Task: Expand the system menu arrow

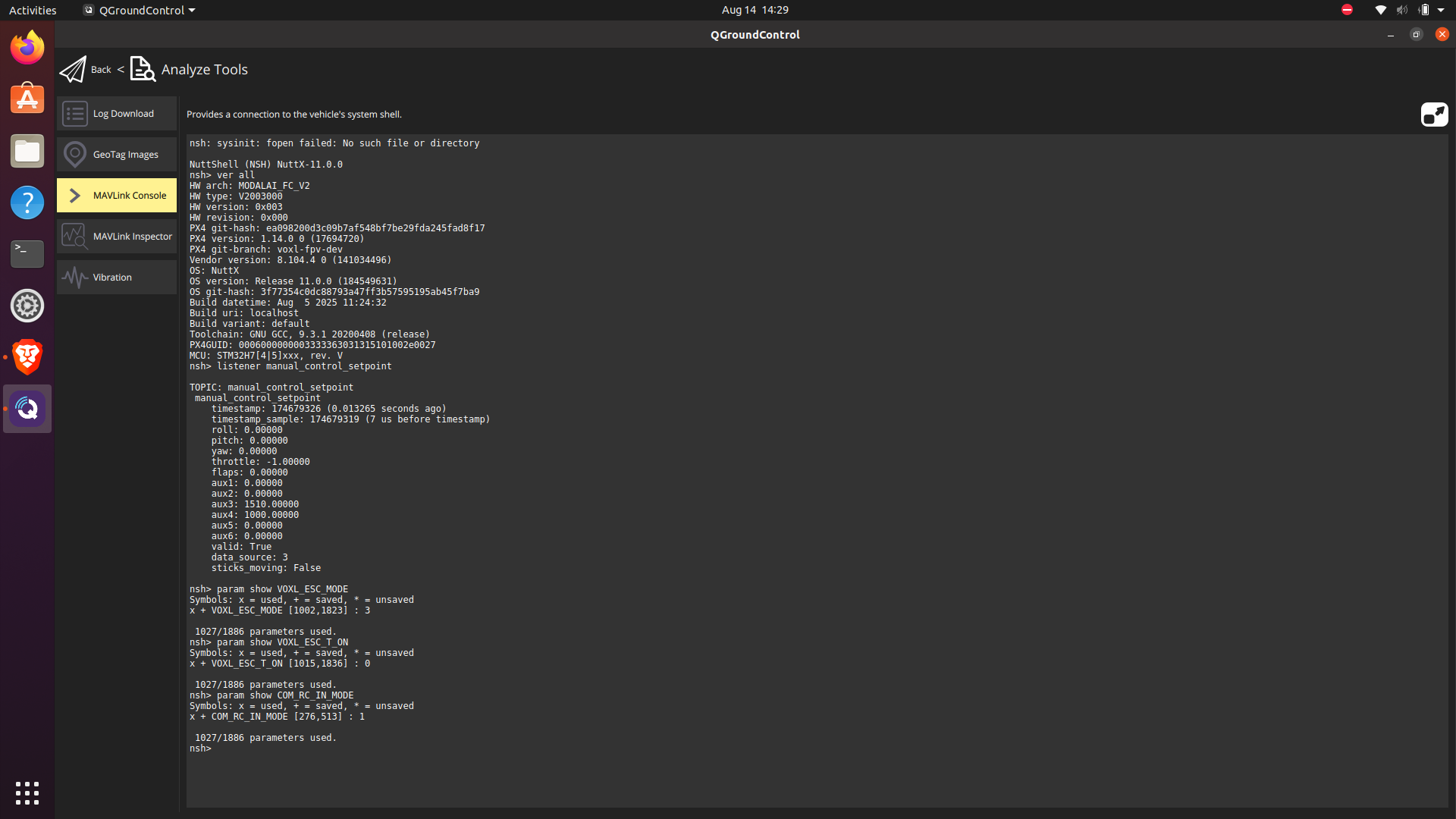Action: click(1441, 10)
